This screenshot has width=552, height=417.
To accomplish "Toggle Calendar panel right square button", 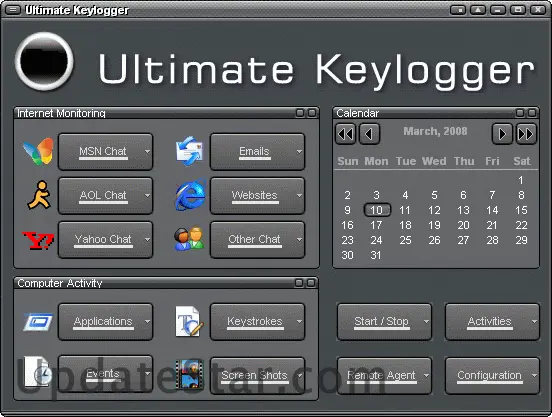I will pos(532,113).
